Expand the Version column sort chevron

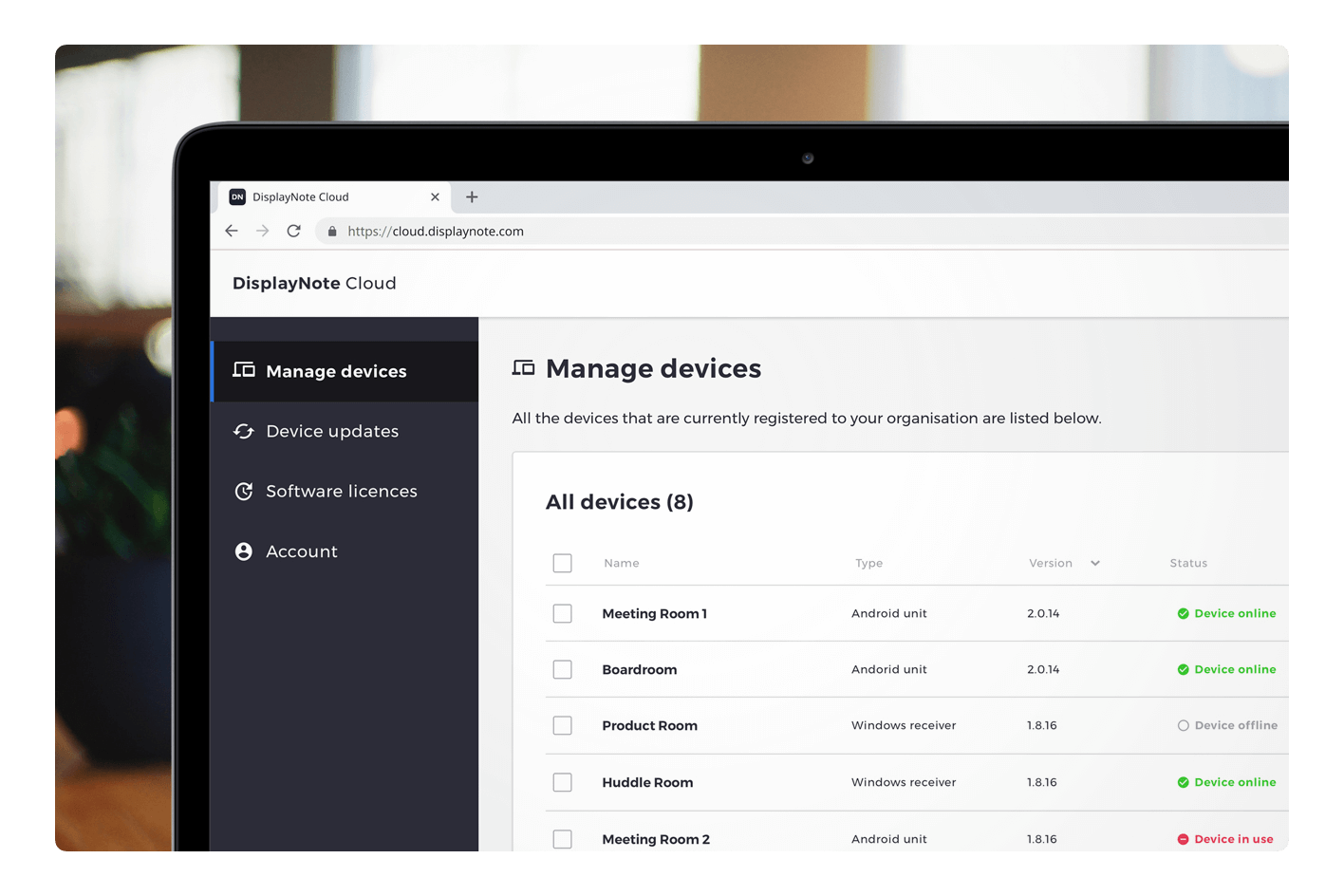click(x=1095, y=563)
